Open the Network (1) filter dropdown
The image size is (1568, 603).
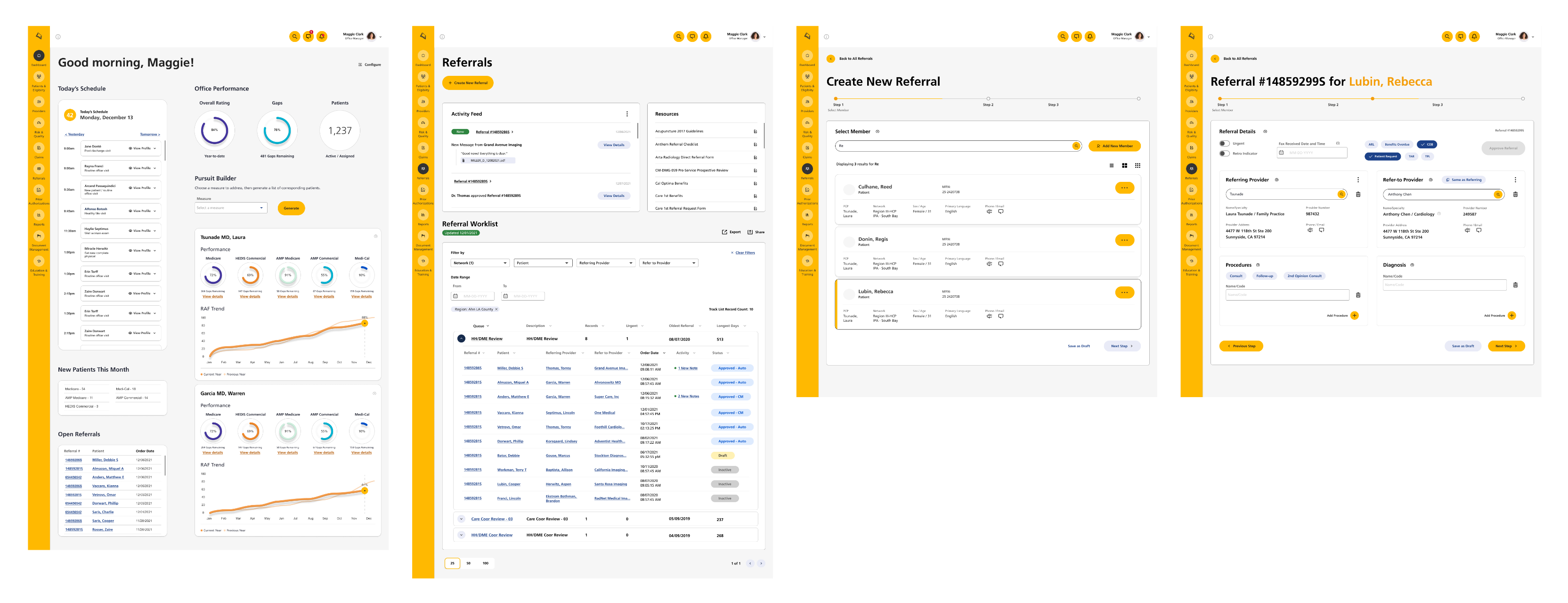(479, 263)
